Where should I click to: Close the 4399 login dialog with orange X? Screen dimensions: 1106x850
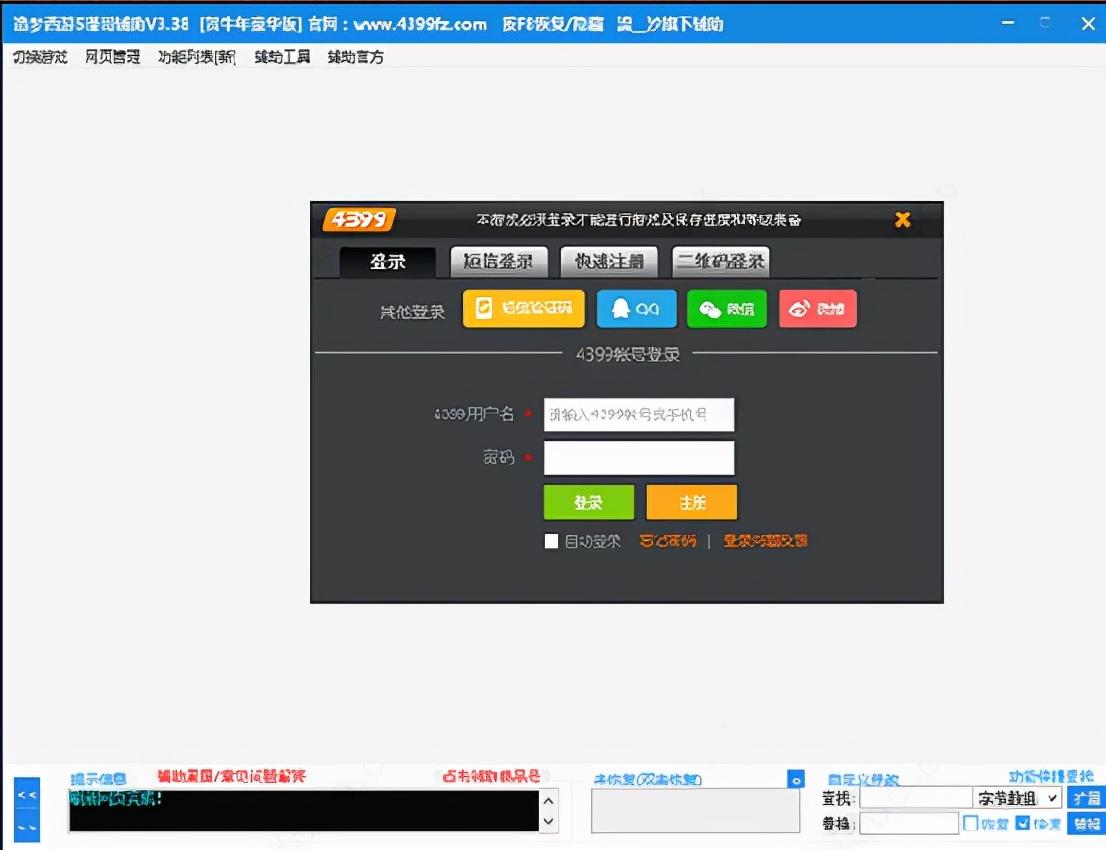[x=902, y=220]
